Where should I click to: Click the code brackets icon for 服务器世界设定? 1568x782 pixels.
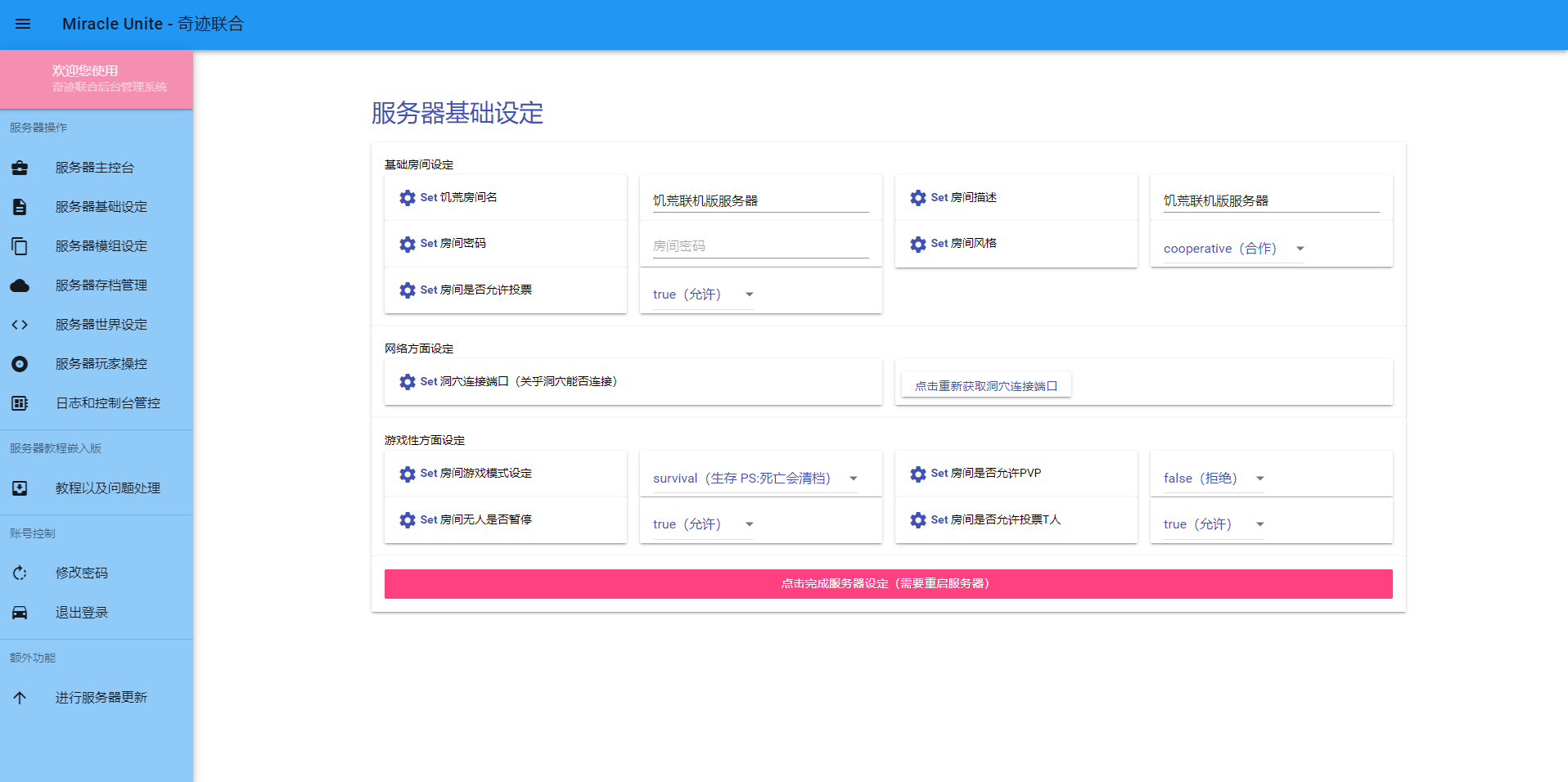click(x=20, y=325)
